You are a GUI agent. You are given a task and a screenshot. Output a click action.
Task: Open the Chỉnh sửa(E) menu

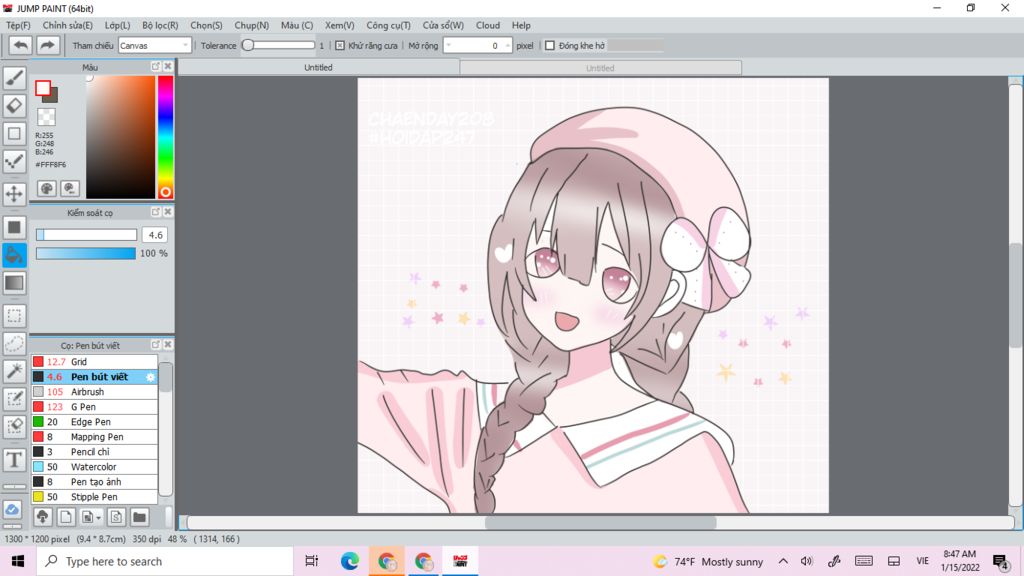pyautogui.click(x=67, y=25)
